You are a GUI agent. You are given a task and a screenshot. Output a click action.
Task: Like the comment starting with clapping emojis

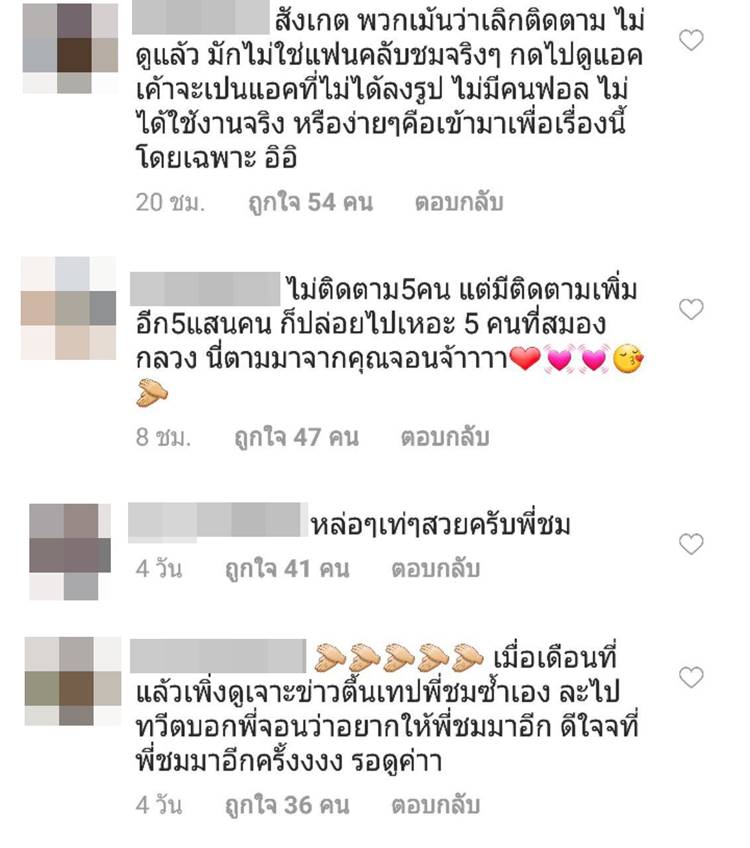point(691,678)
